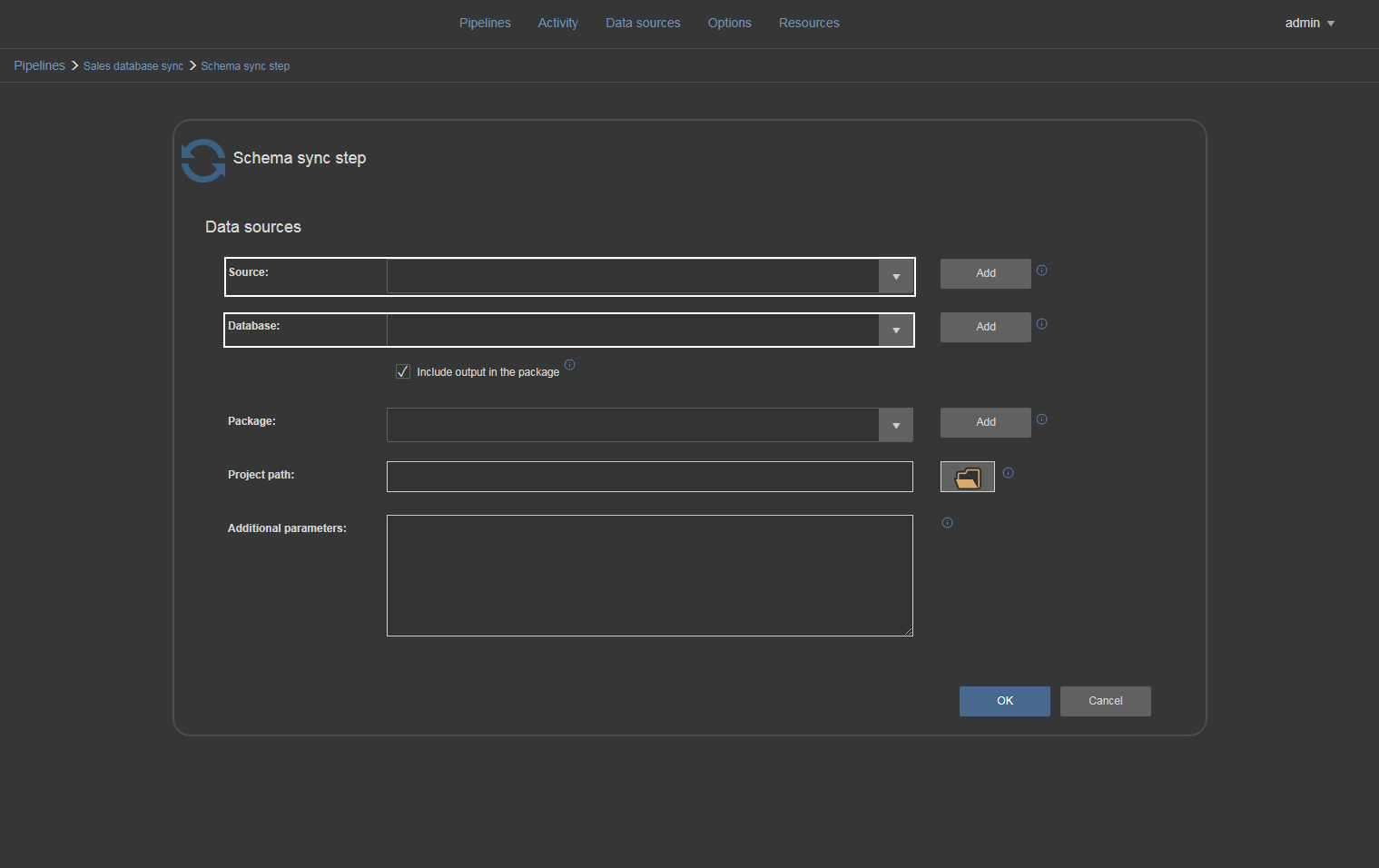The image size is (1379, 868).
Task: Click the Cancel button
Action: pos(1106,701)
